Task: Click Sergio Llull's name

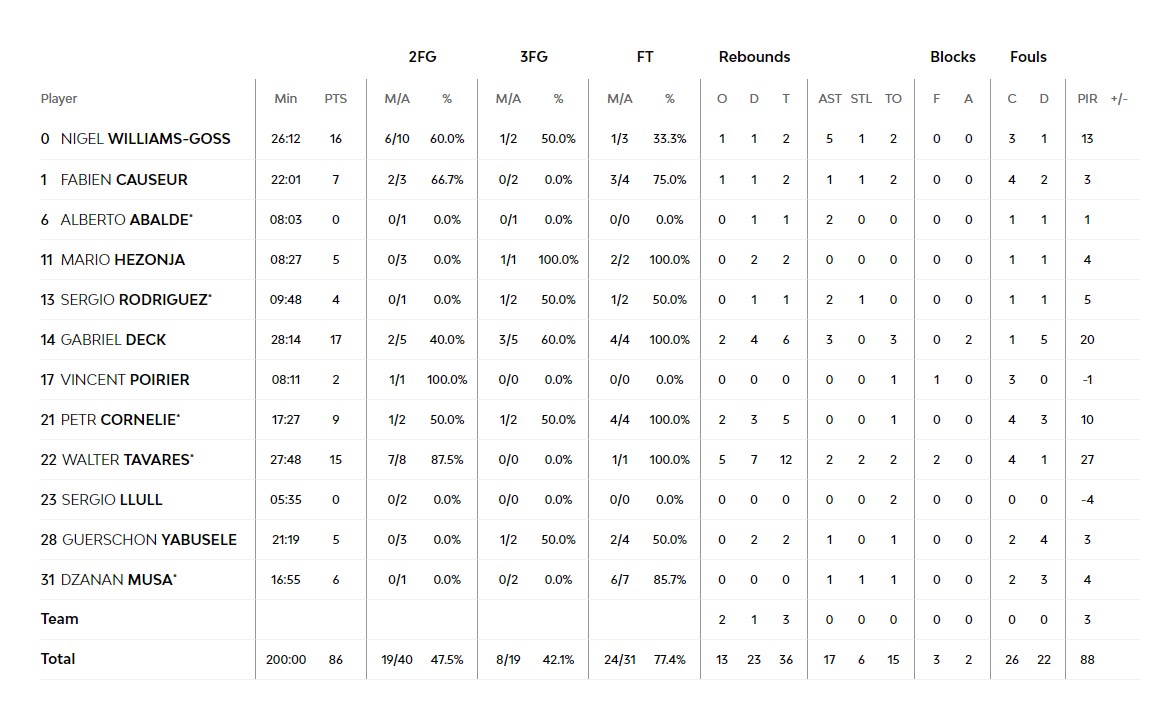Action: coord(111,500)
